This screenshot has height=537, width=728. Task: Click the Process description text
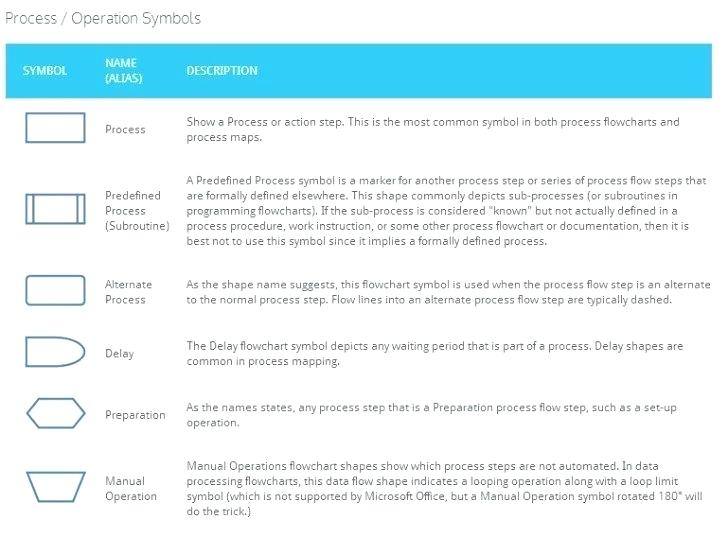[x=432, y=129]
